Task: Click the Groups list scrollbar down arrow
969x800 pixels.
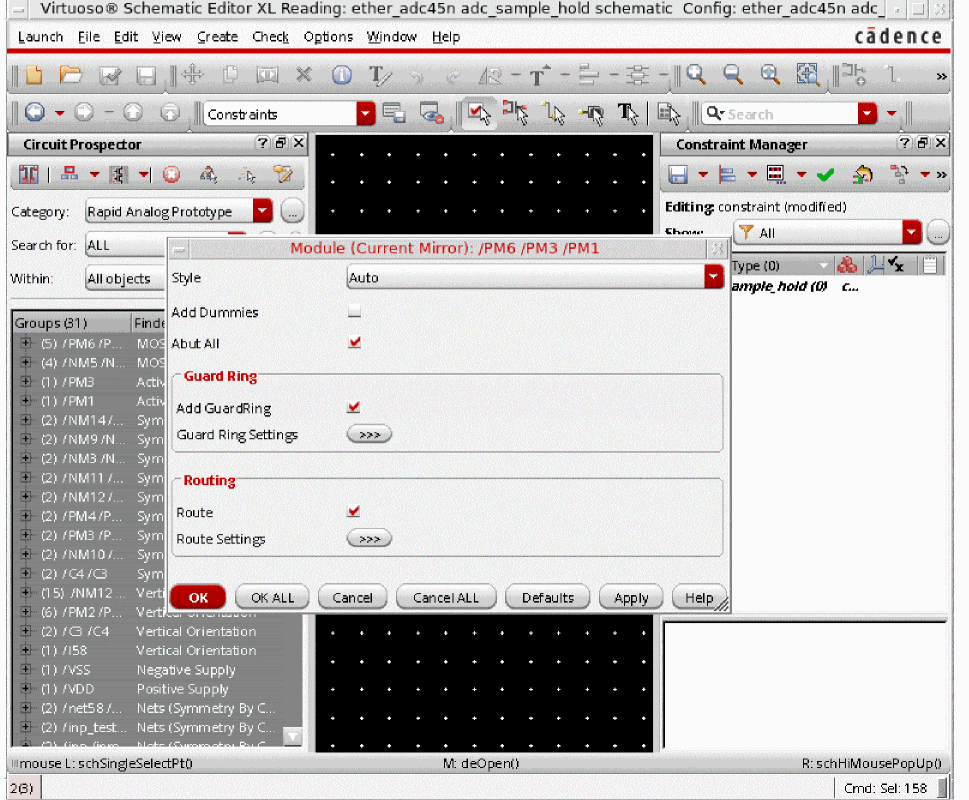Action: (292, 736)
